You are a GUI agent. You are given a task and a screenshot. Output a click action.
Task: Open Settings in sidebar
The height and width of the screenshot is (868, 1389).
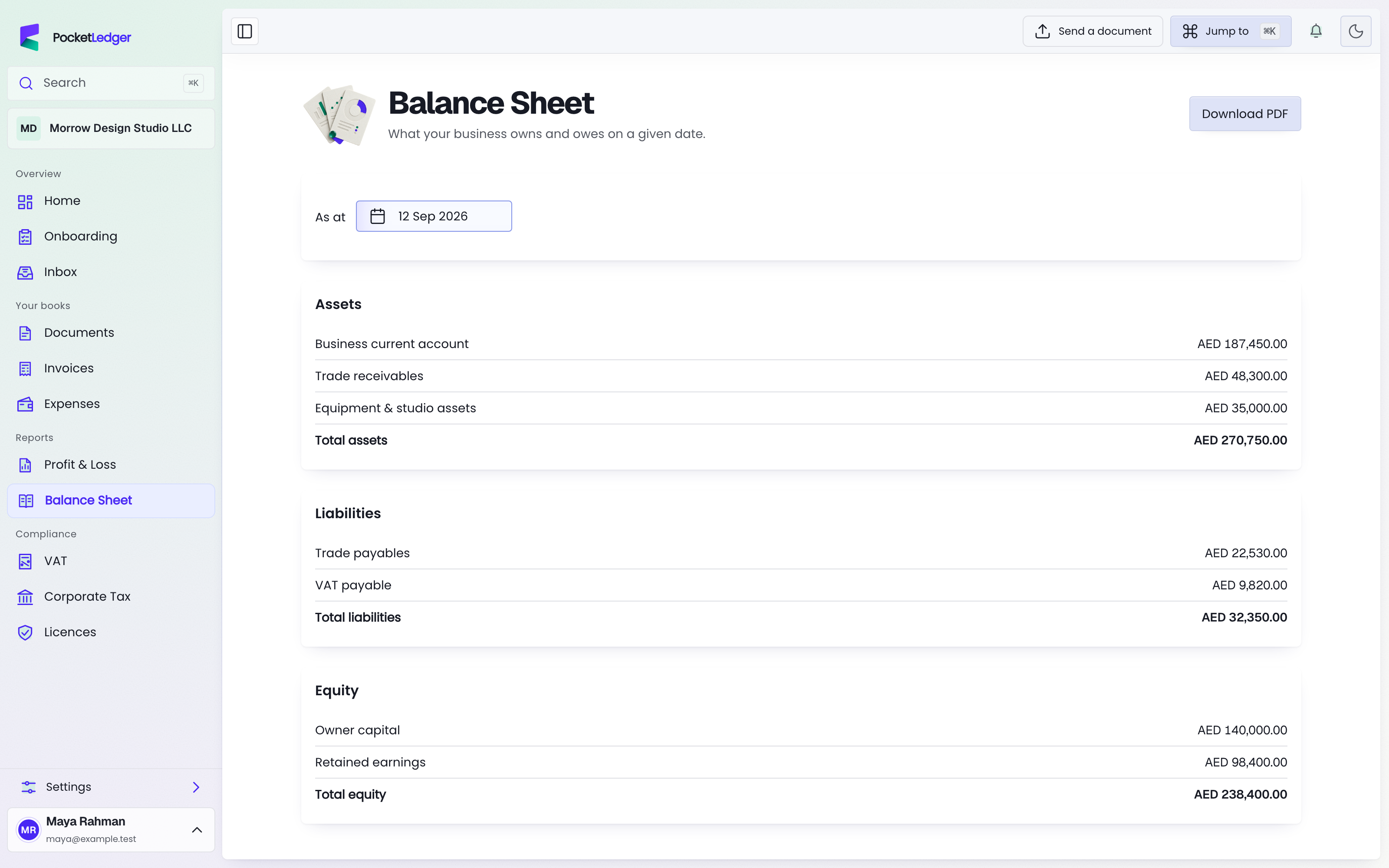(x=111, y=787)
